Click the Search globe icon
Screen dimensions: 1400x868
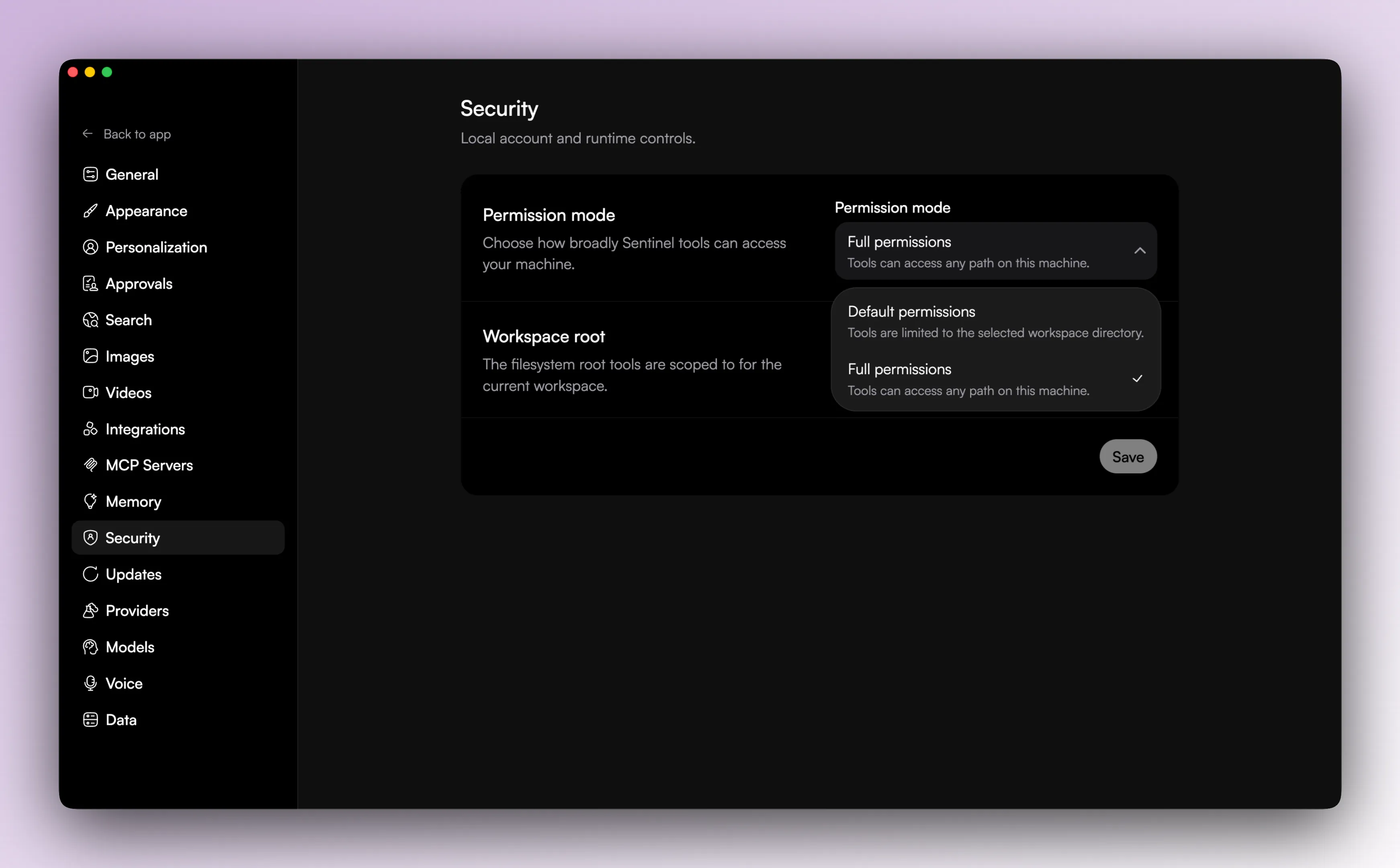(x=91, y=320)
